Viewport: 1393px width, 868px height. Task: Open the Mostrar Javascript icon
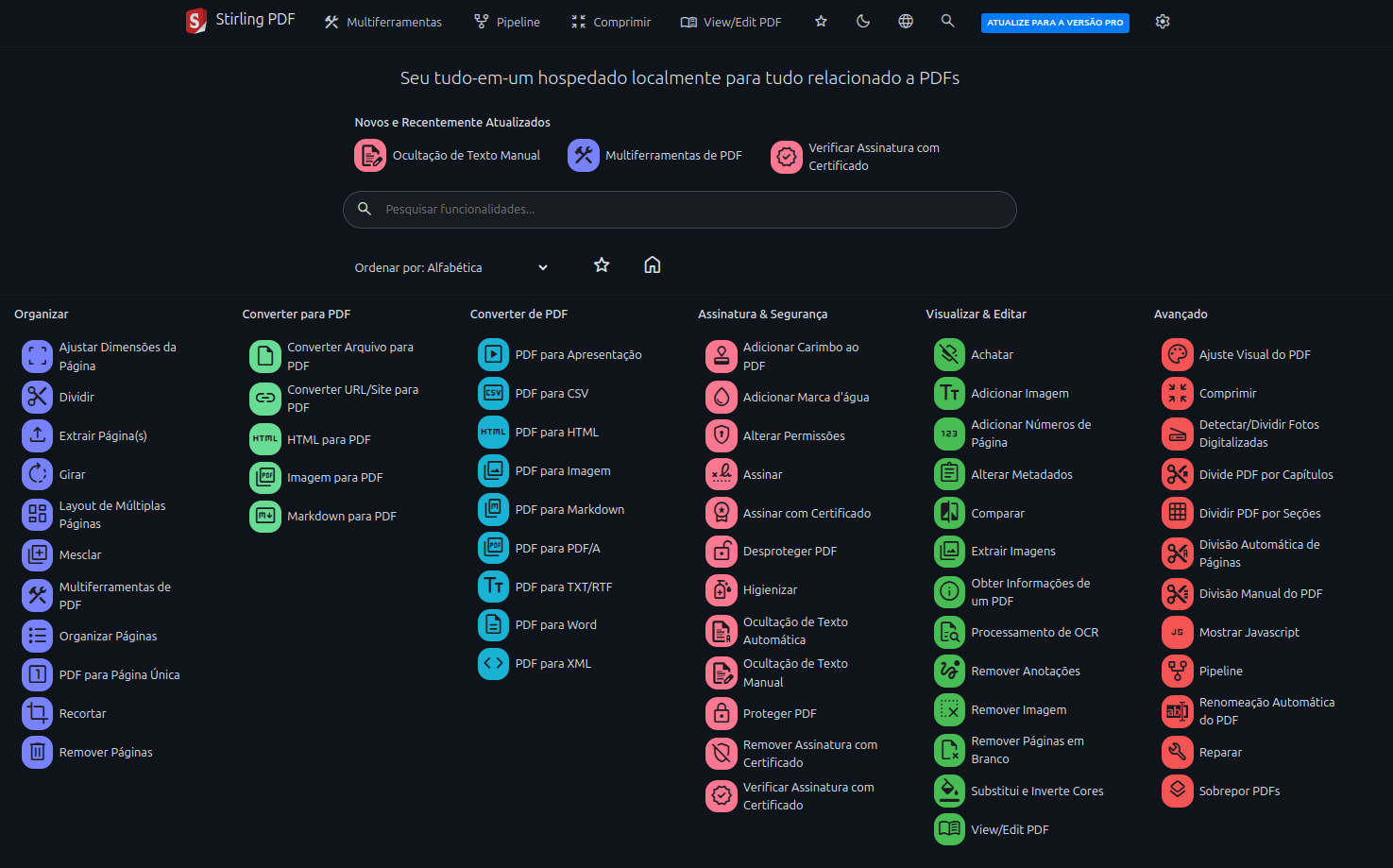[1178, 632]
